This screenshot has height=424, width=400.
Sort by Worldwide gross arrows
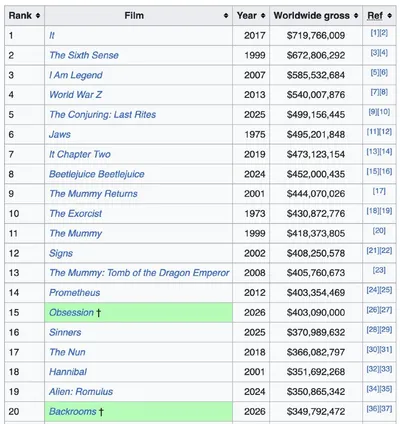pyautogui.click(x=356, y=16)
